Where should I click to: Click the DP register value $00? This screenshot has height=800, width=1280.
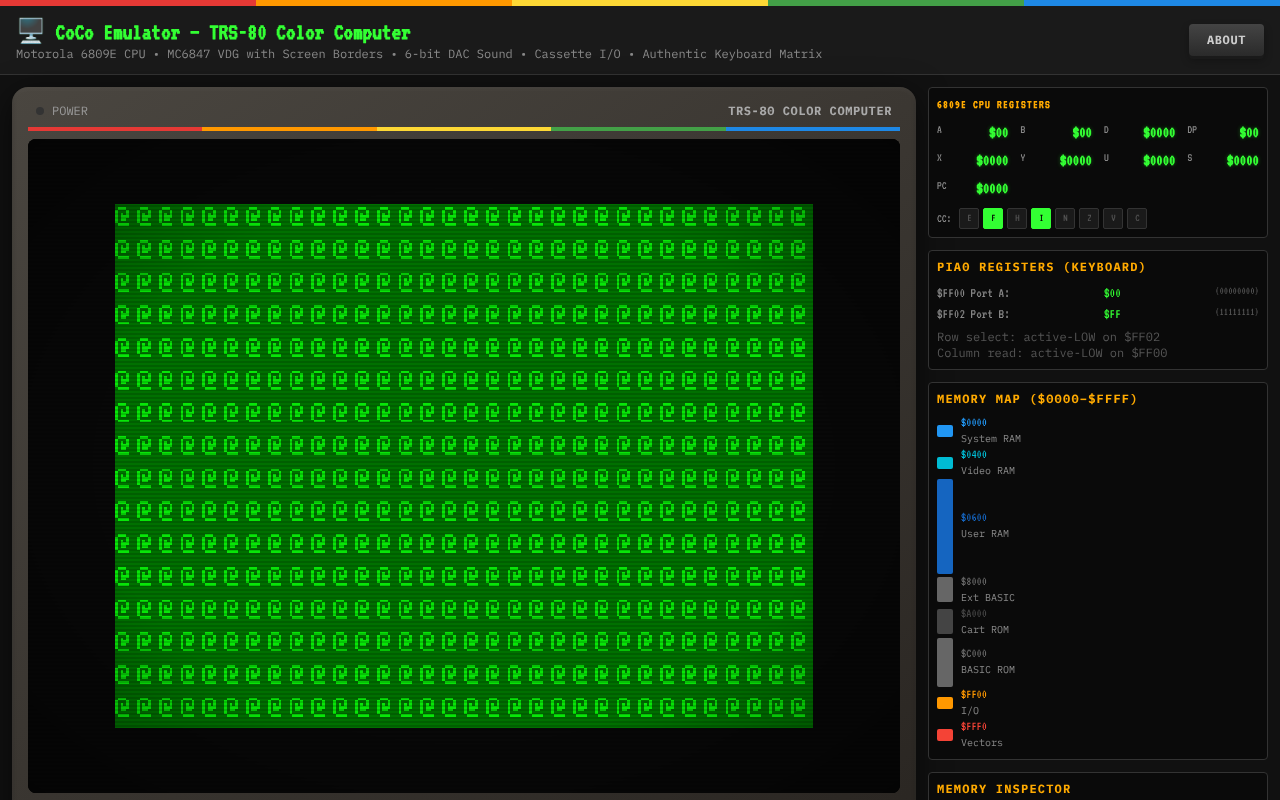pyautogui.click(x=1249, y=133)
